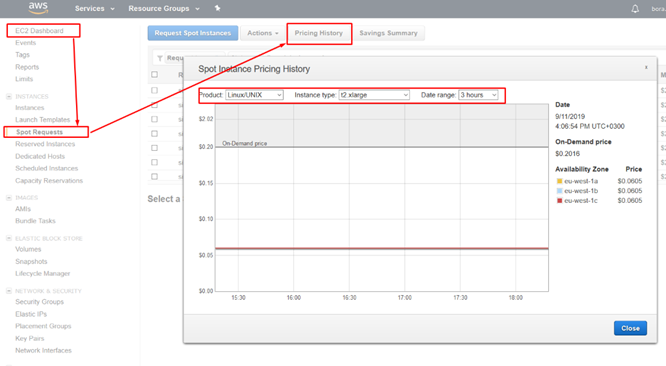
Task: Open AMIs in sidebar
Action: [23, 209]
